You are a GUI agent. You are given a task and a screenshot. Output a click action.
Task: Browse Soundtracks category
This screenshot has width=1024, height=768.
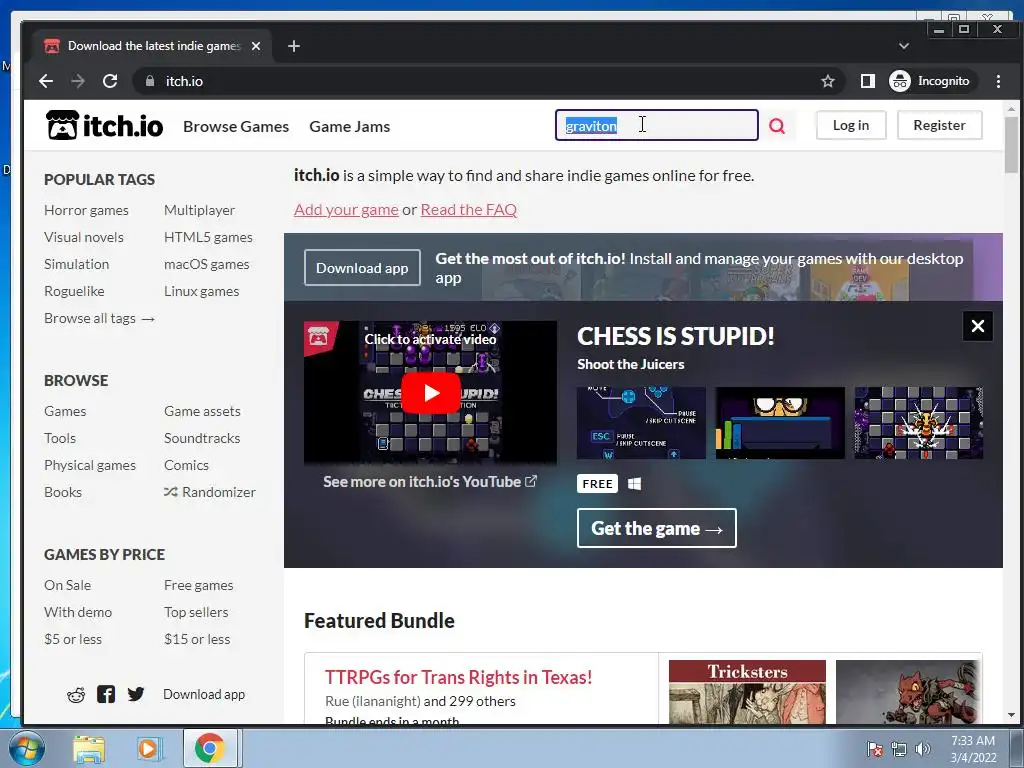coord(202,438)
